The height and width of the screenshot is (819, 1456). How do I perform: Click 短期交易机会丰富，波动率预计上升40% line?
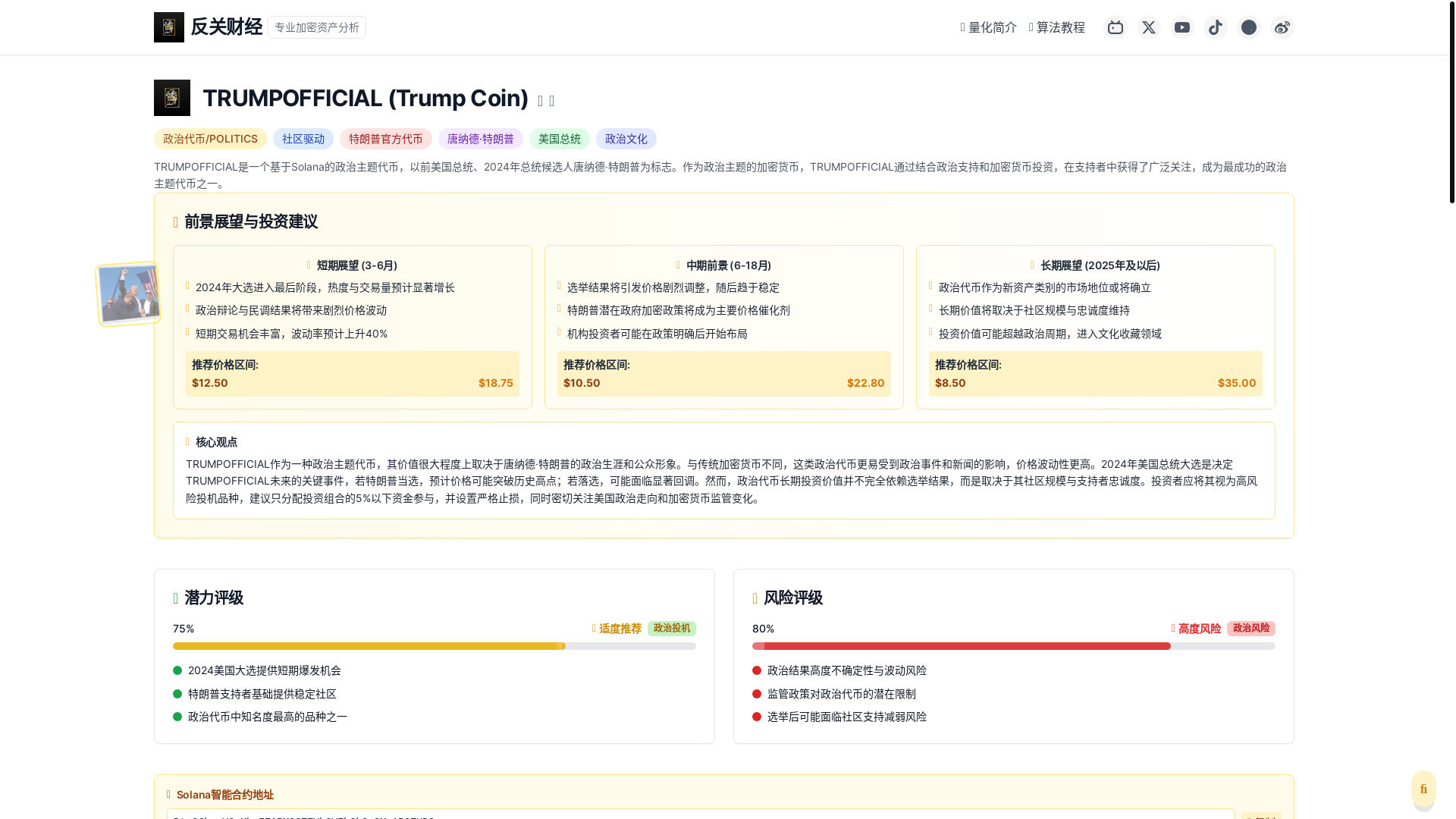coord(292,334)
